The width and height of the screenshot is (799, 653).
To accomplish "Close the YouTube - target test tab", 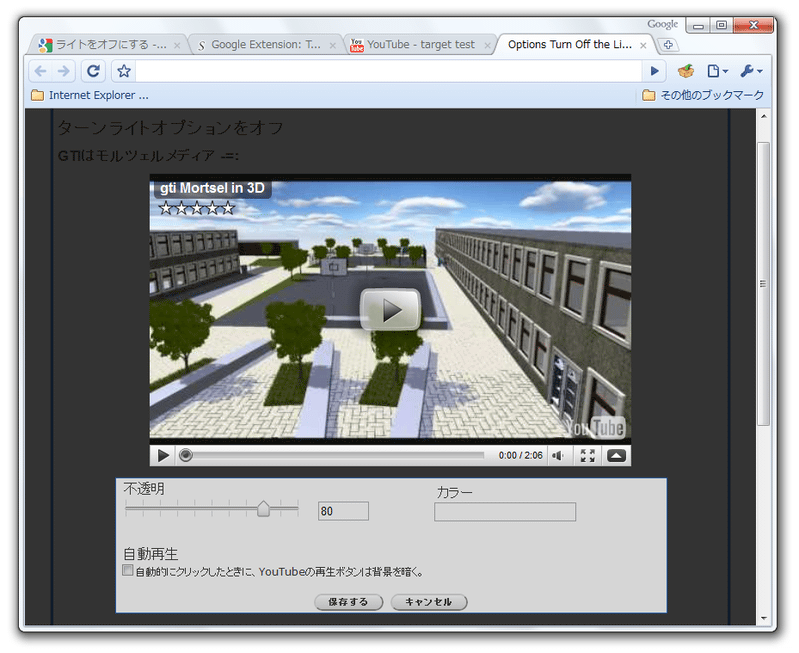I will coord(487,45).
